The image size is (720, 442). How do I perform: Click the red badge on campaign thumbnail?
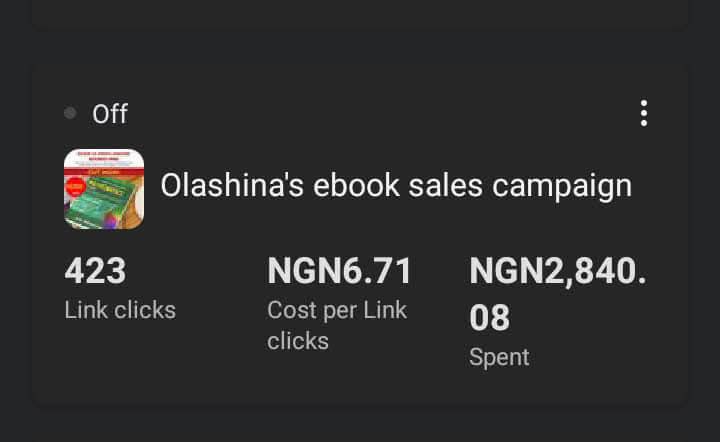tap(73, 187)
